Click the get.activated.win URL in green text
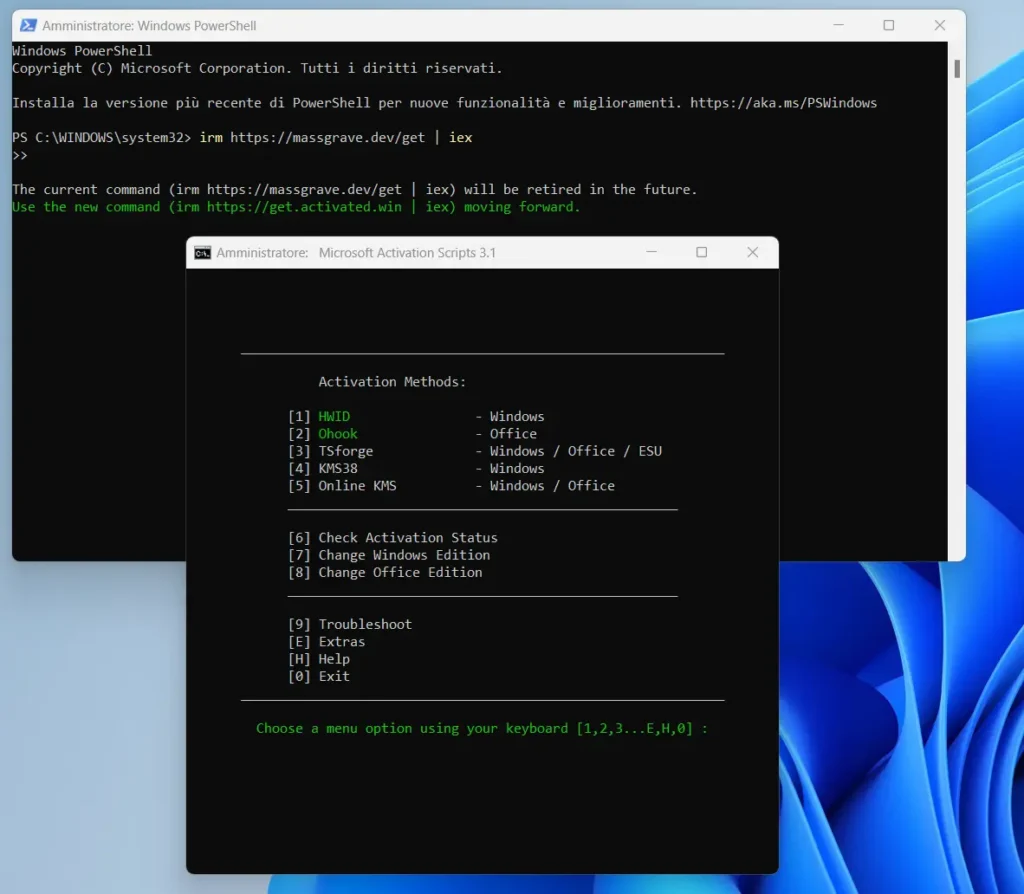The width and height of the screenshot is (1024, 894). (x=304, y=207)
